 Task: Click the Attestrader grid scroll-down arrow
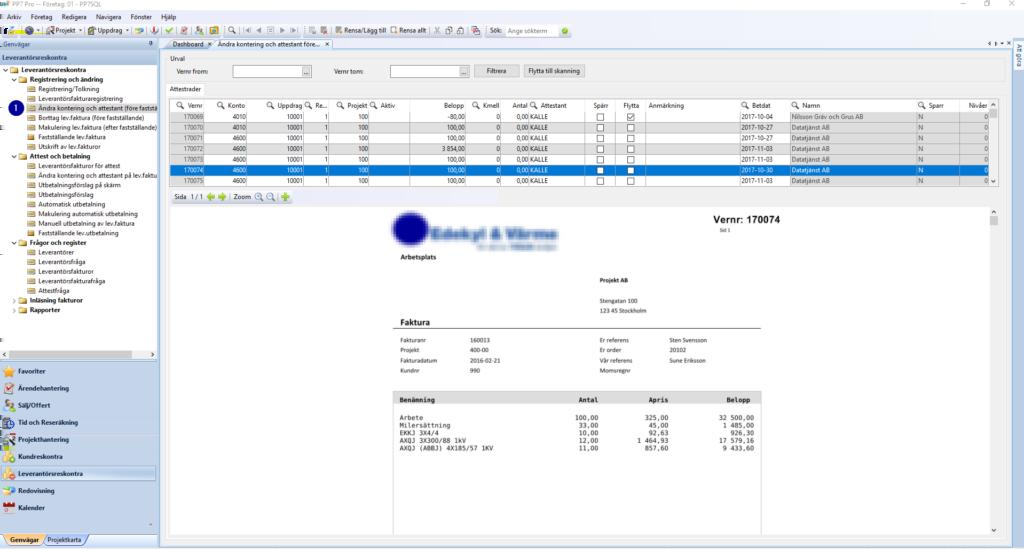[x=993, y=181]
